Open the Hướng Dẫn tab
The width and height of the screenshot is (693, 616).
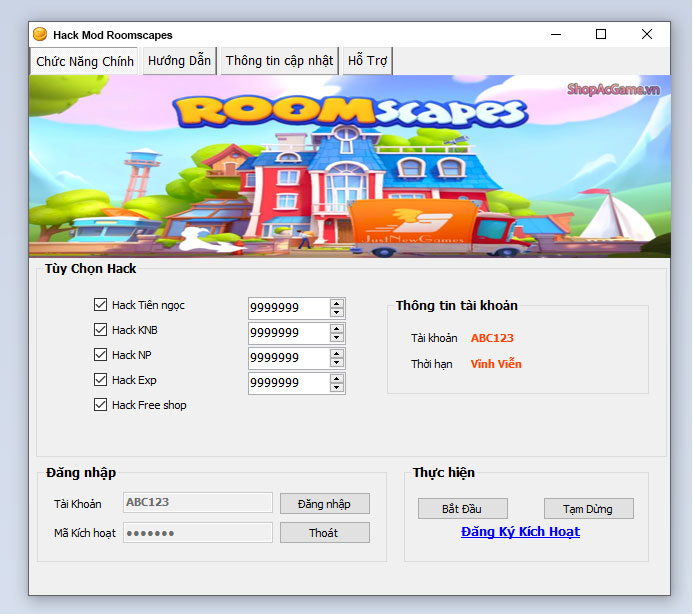click(179, 61)
